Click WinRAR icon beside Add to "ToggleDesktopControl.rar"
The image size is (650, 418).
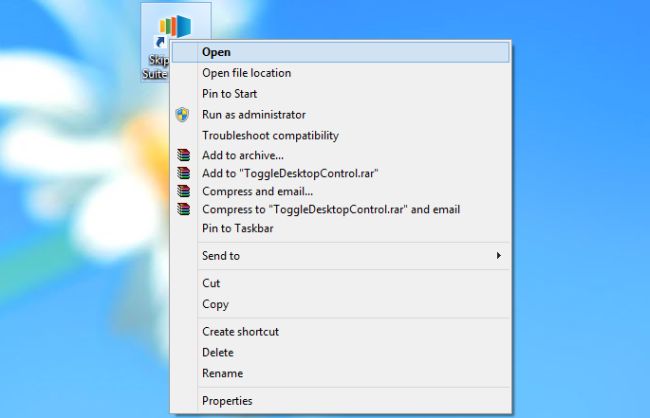184,173
